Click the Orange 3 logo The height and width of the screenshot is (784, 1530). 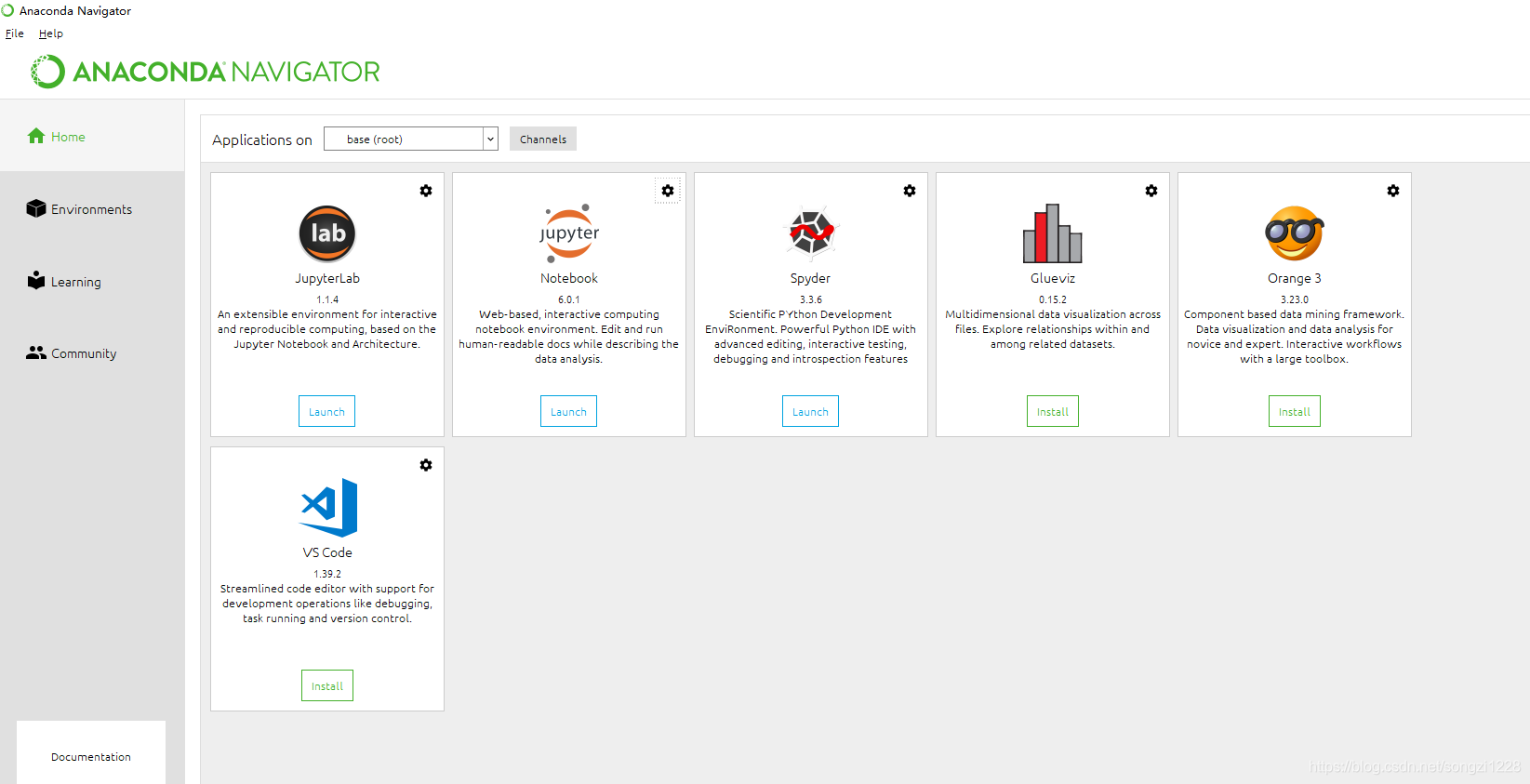point(1295,233)
